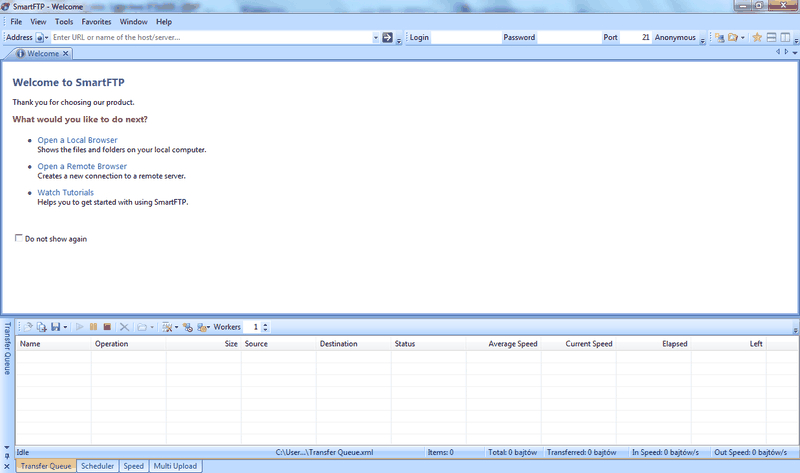
Task: Expand the queue tools dropdown arrow
Action: [x=177, y=327]
